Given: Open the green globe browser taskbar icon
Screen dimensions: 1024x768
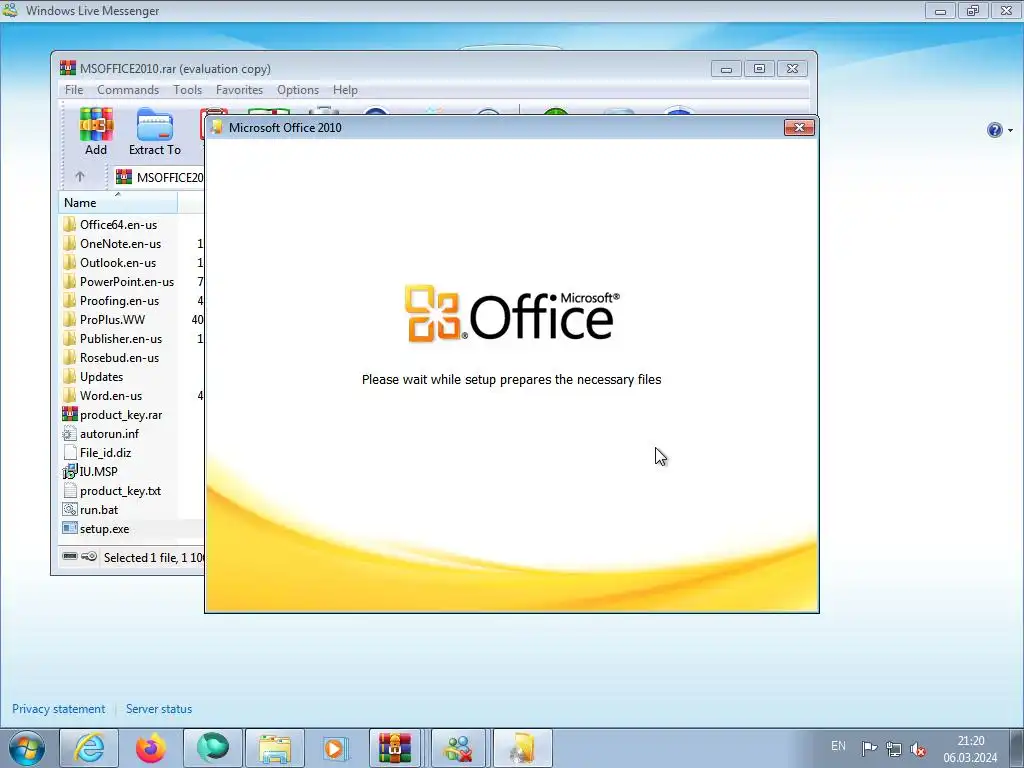Looking at the screenshot, I should coord(213,748).
